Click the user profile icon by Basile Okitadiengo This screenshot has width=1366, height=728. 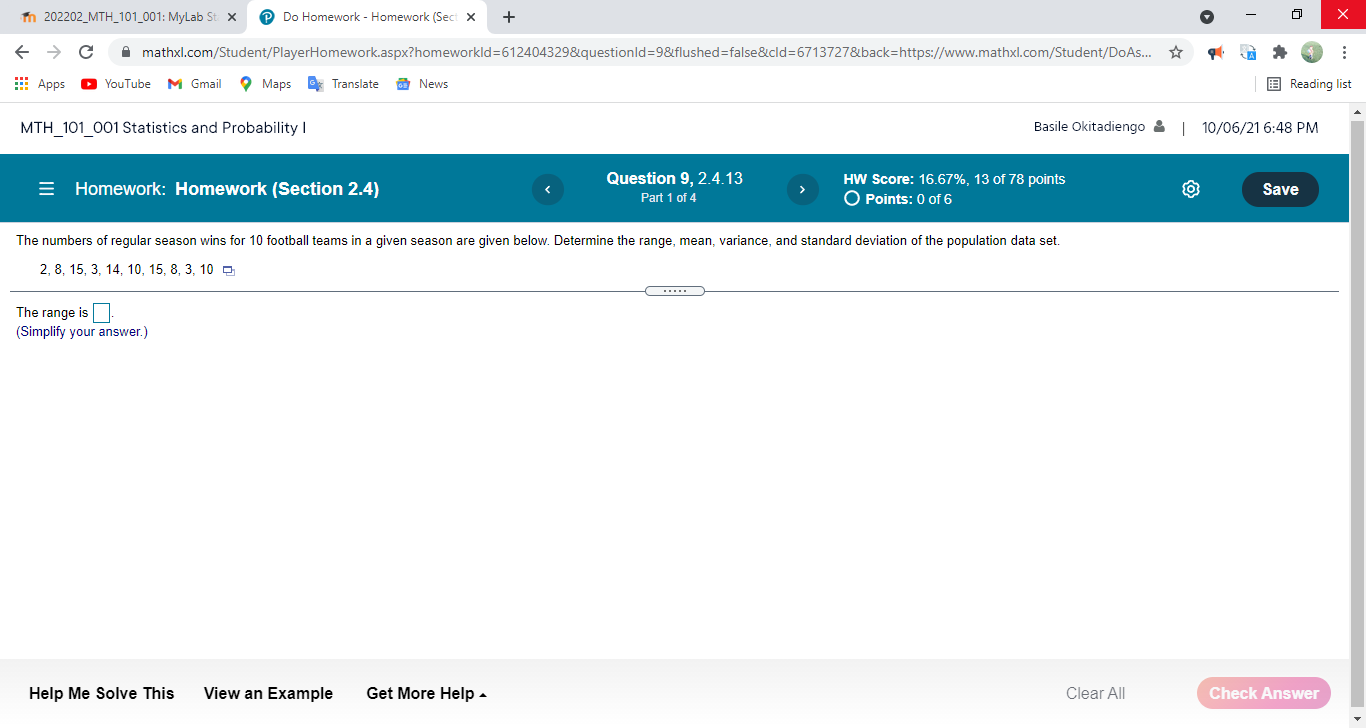click(x=1159, y=127)
